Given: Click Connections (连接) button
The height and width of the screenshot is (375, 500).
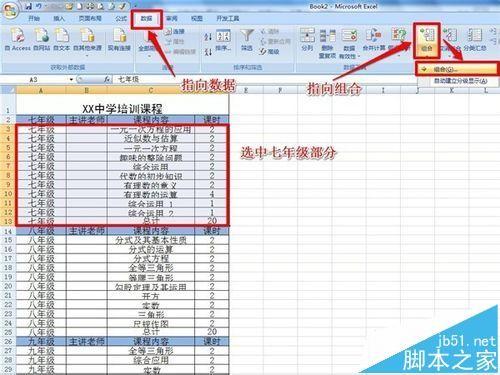Looking at the screenshot, I should pyautogui.click(x=175, y=32).
